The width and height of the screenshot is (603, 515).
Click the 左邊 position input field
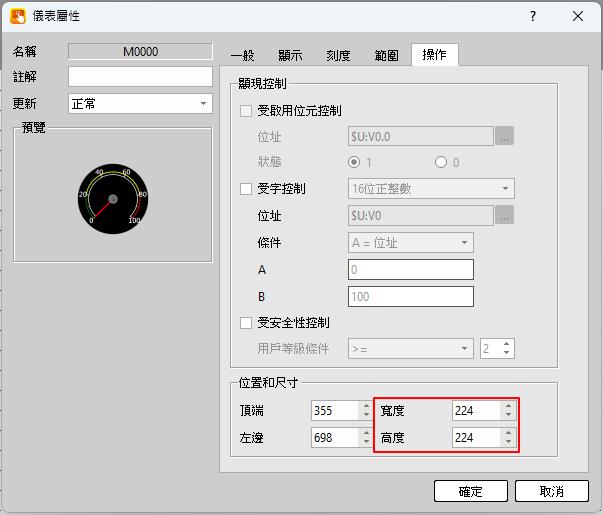[x=334, y=438]
